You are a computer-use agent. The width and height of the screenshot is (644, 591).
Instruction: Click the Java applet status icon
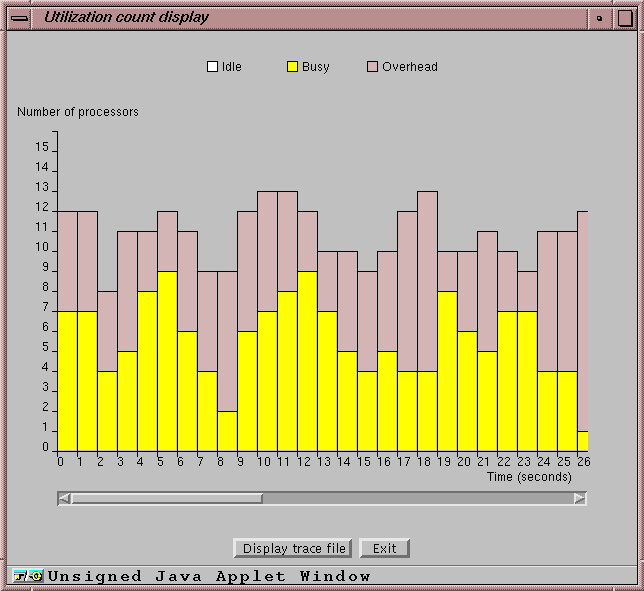tap(28, 576)
